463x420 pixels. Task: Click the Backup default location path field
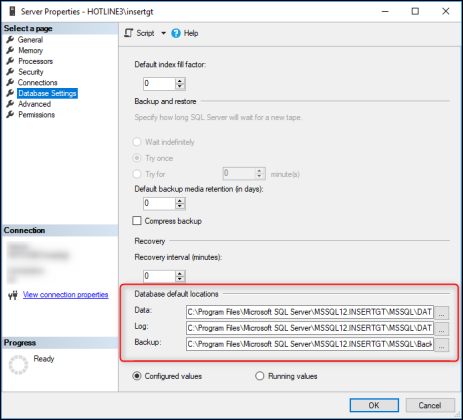[310, 344]
